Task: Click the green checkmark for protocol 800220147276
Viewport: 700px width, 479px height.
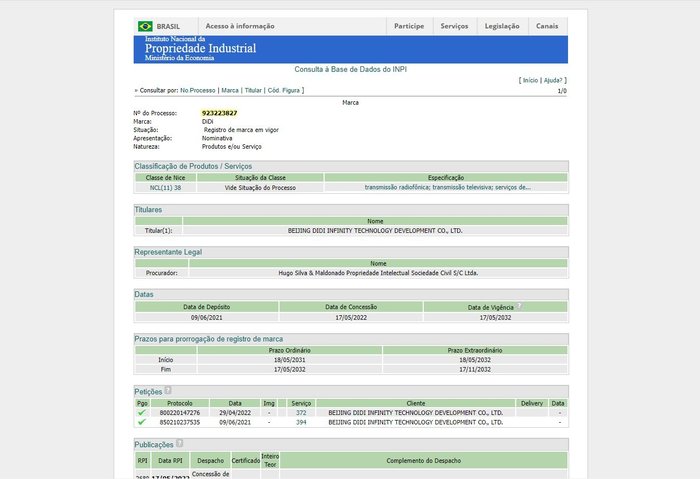Action: click(142, 412)
